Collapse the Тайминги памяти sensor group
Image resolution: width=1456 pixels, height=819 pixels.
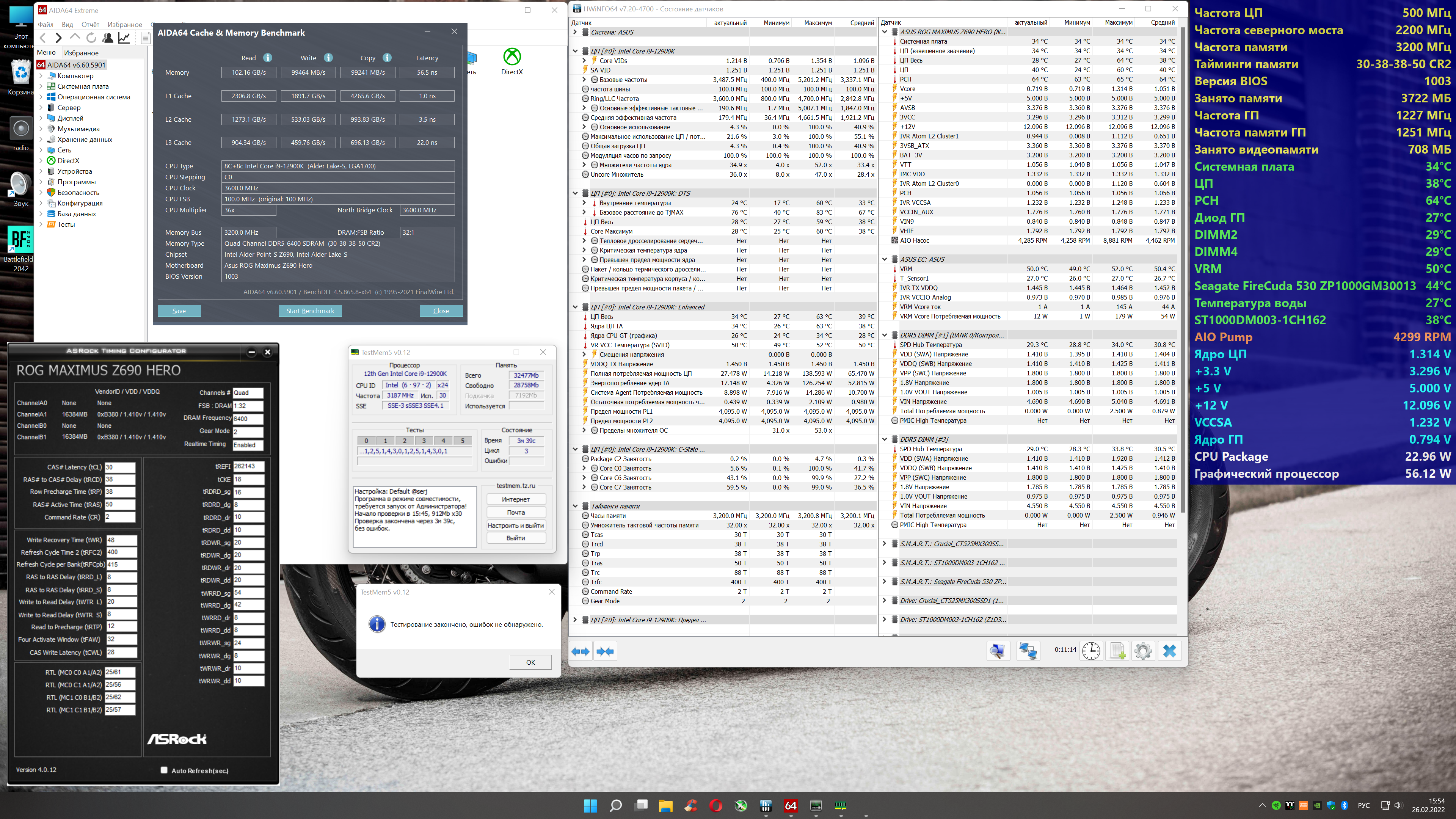coord(576,506)
